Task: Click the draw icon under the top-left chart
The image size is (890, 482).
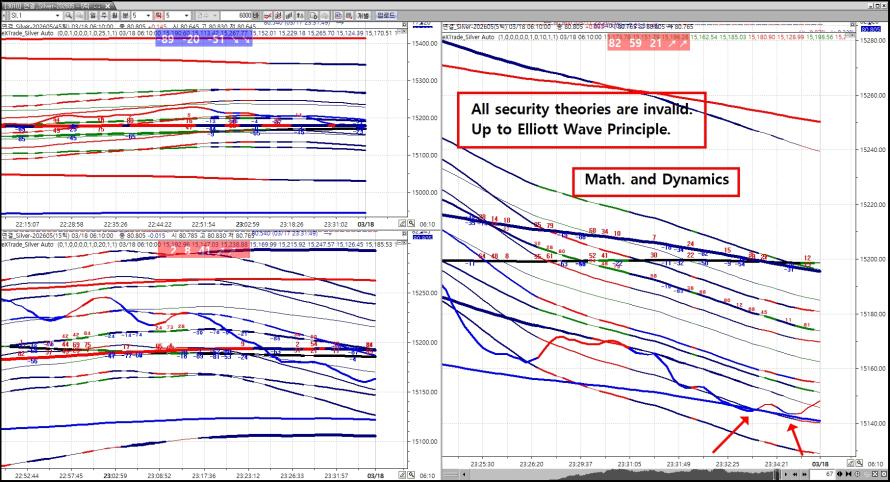Action: [x=402, y=224]
